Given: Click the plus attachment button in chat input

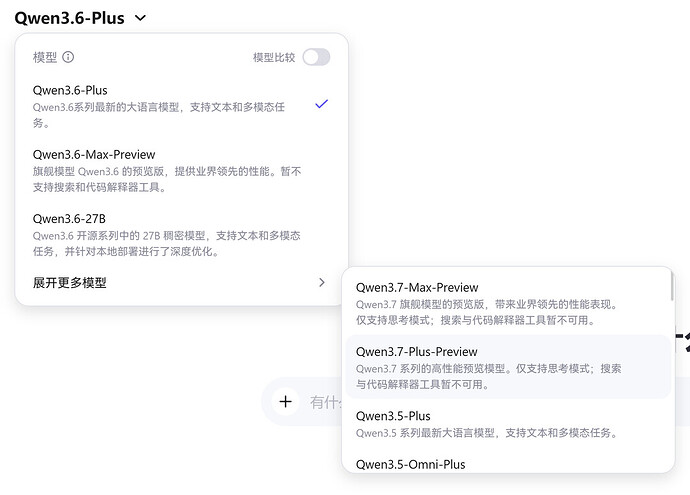Looking at the screenshot, I should [285, 401].
